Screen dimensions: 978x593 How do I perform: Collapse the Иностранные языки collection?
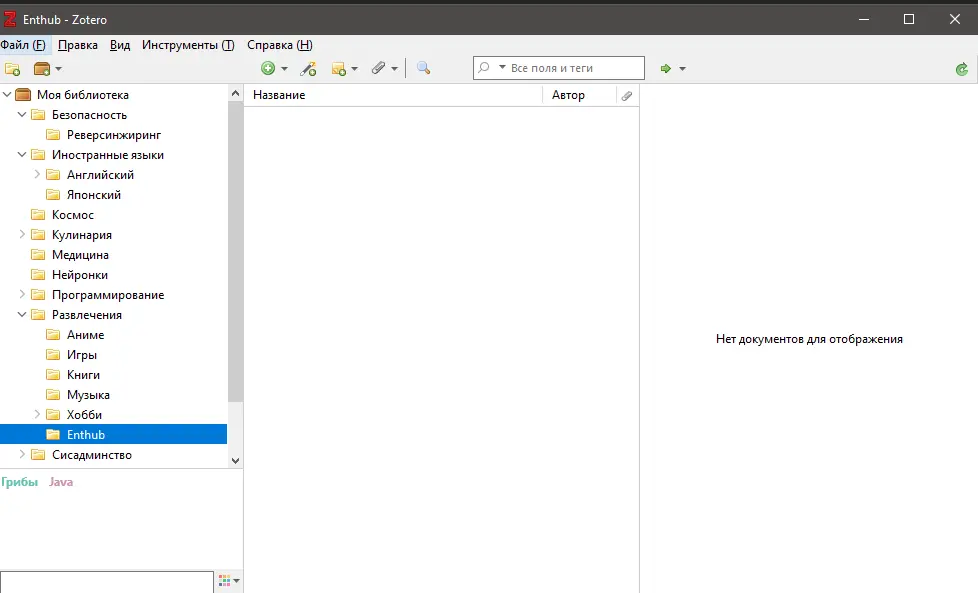[x=22, y=155]
